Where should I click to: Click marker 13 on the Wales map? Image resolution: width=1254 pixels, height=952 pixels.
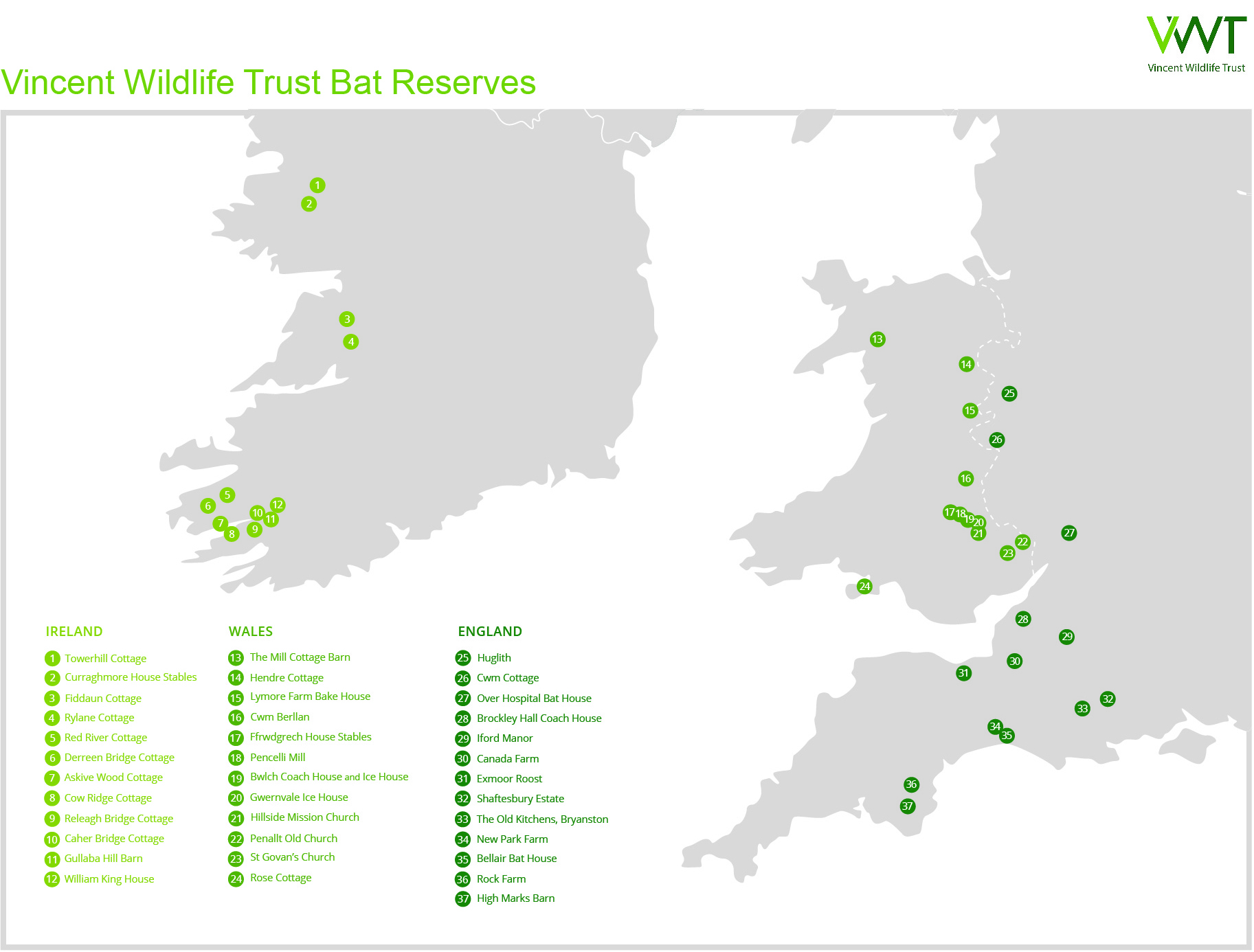(877, 339)
